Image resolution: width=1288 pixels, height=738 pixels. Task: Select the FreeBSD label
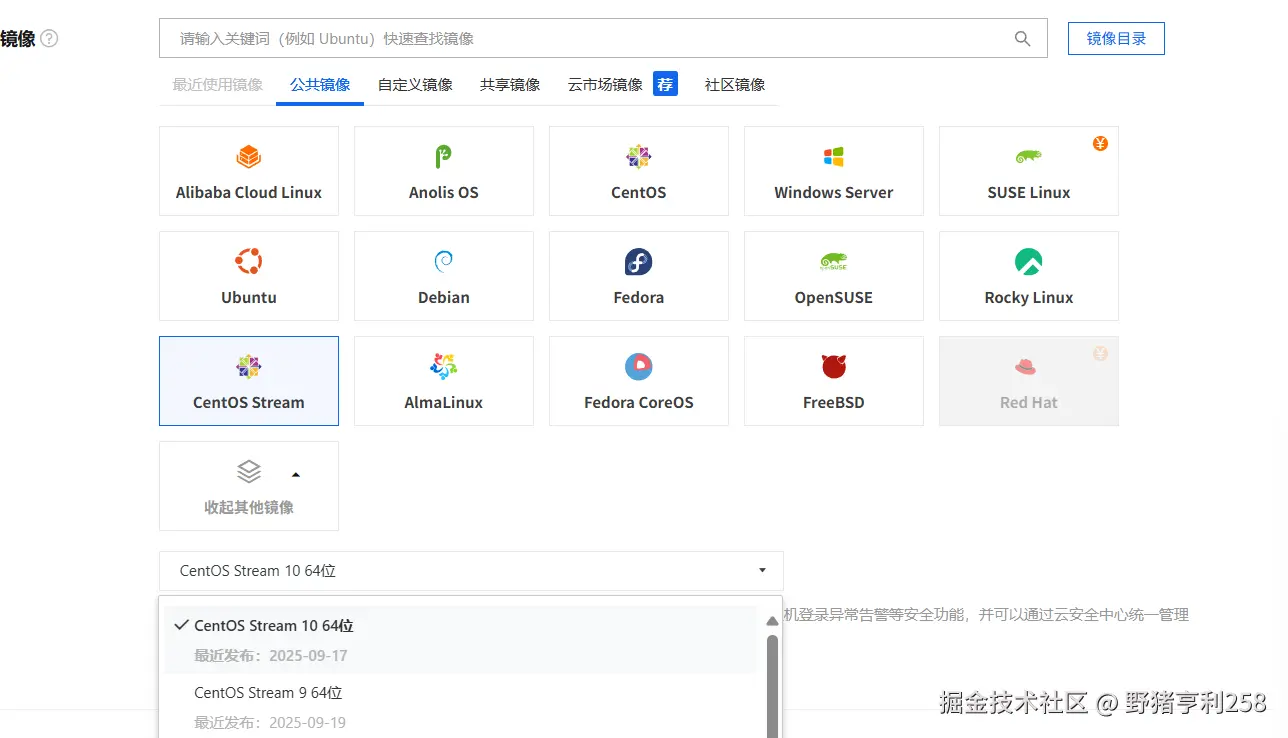[834, 403]
